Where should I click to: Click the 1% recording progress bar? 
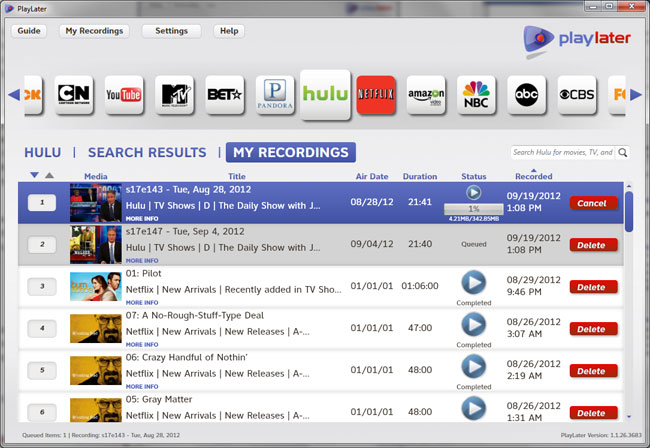click(474, 209)
